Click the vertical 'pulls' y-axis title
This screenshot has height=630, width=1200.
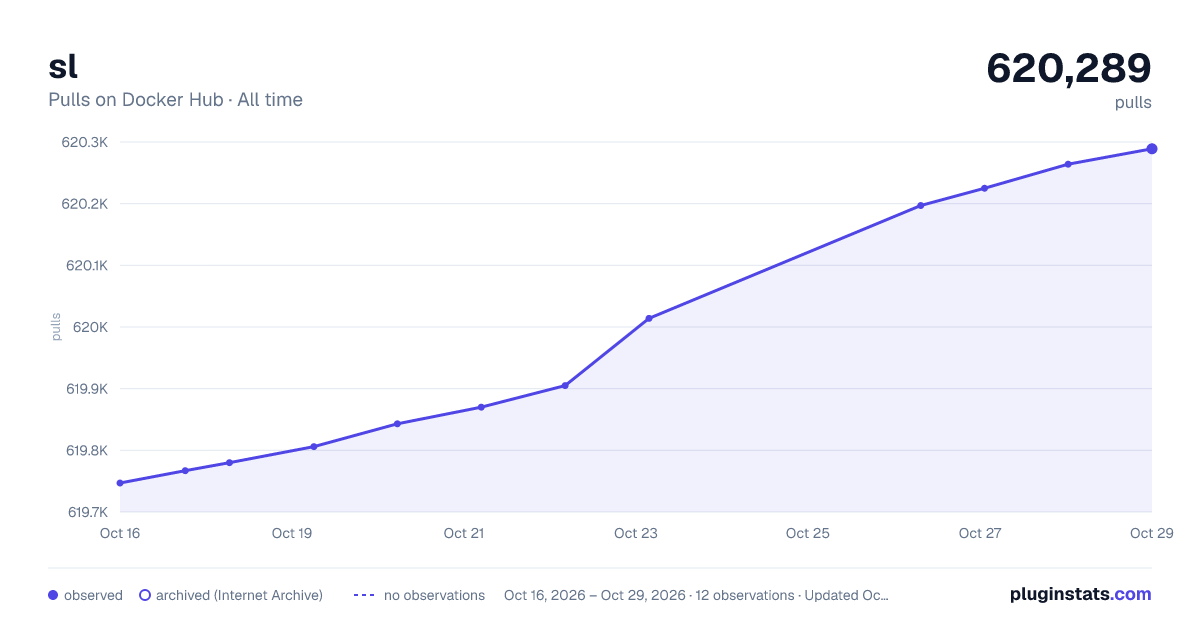(x=56, y=327)
